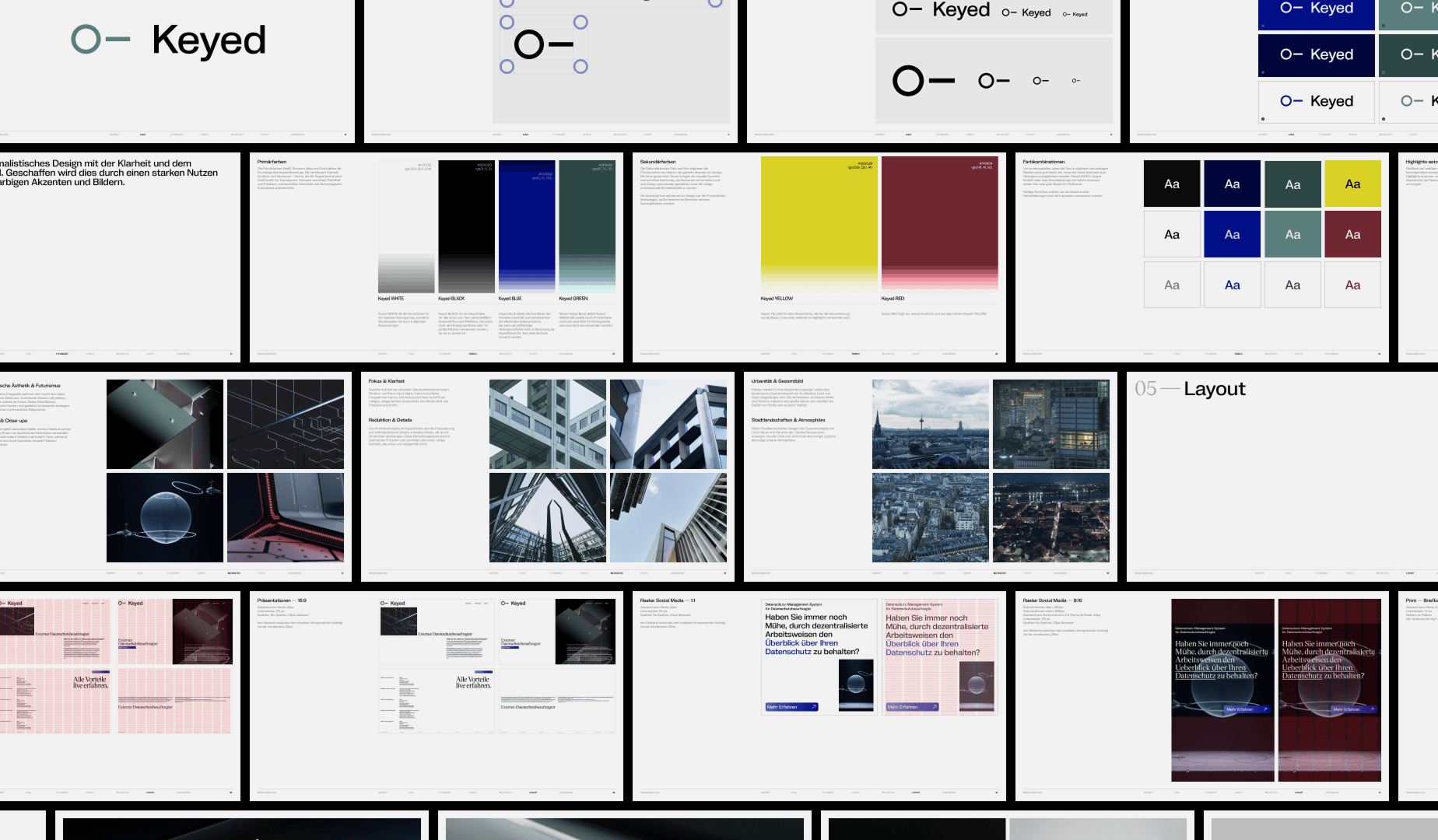Click the 'Sekundärfarben' heading
The image size is (1438, 840).
(x=658, y=162)
